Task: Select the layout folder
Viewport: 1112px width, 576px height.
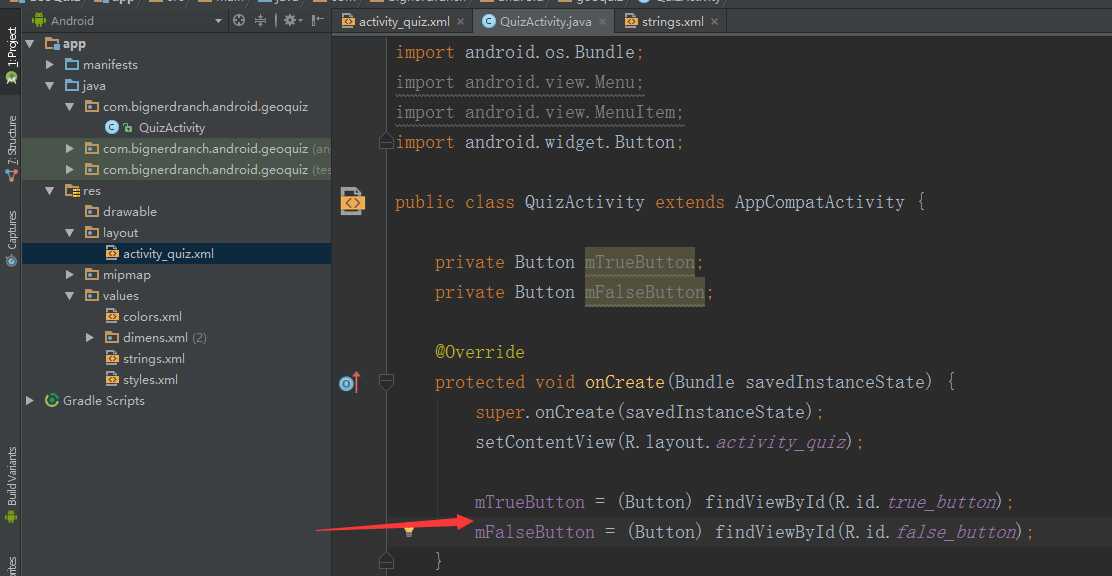Action: pos(177,233)
